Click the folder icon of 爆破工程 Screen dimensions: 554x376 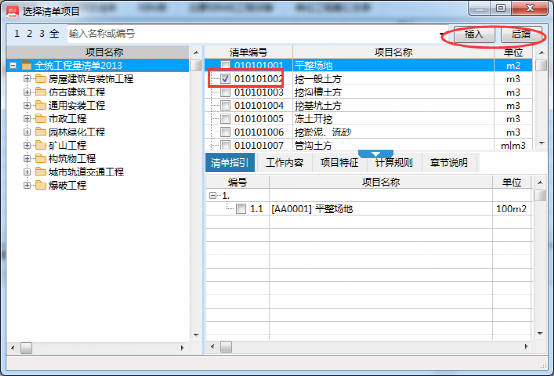pos(41,185)
